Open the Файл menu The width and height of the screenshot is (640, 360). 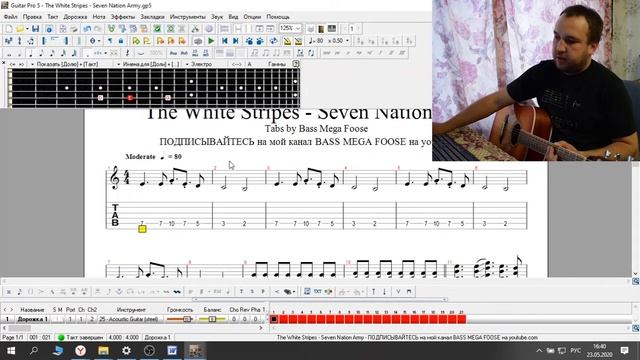(10, 17)
